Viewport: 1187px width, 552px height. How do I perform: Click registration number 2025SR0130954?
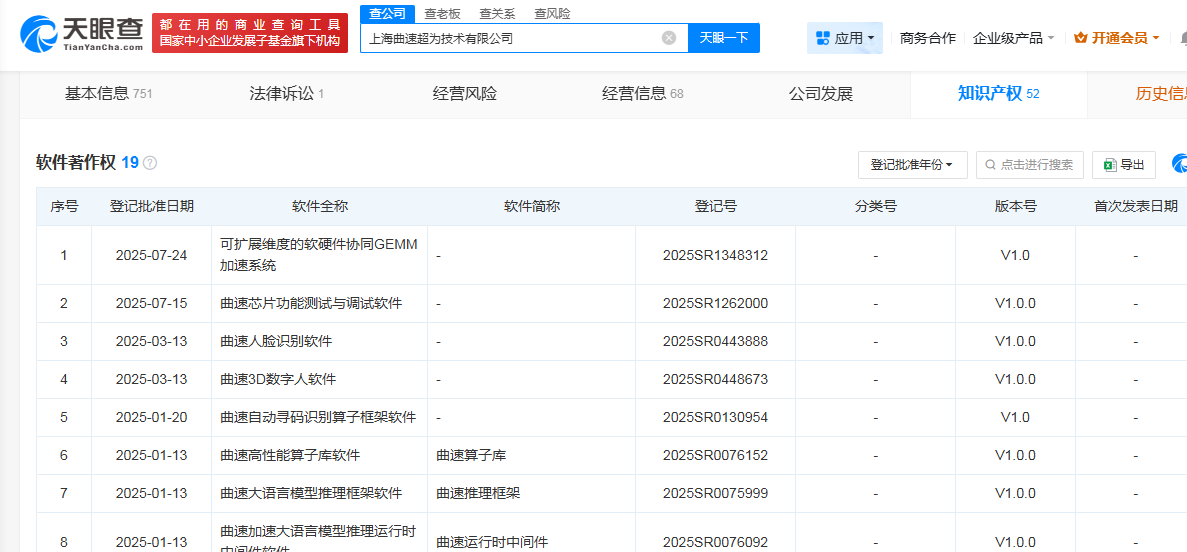(x=715, y=417)
